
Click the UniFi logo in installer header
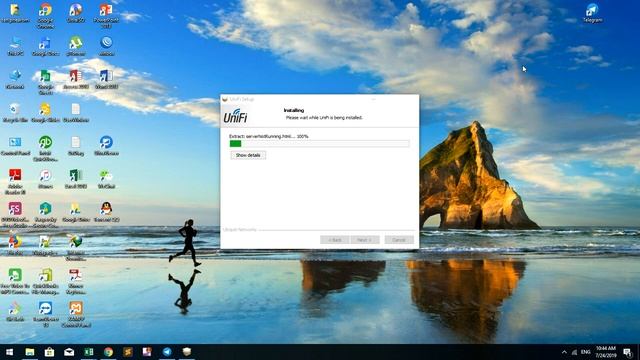coord(236,116)
